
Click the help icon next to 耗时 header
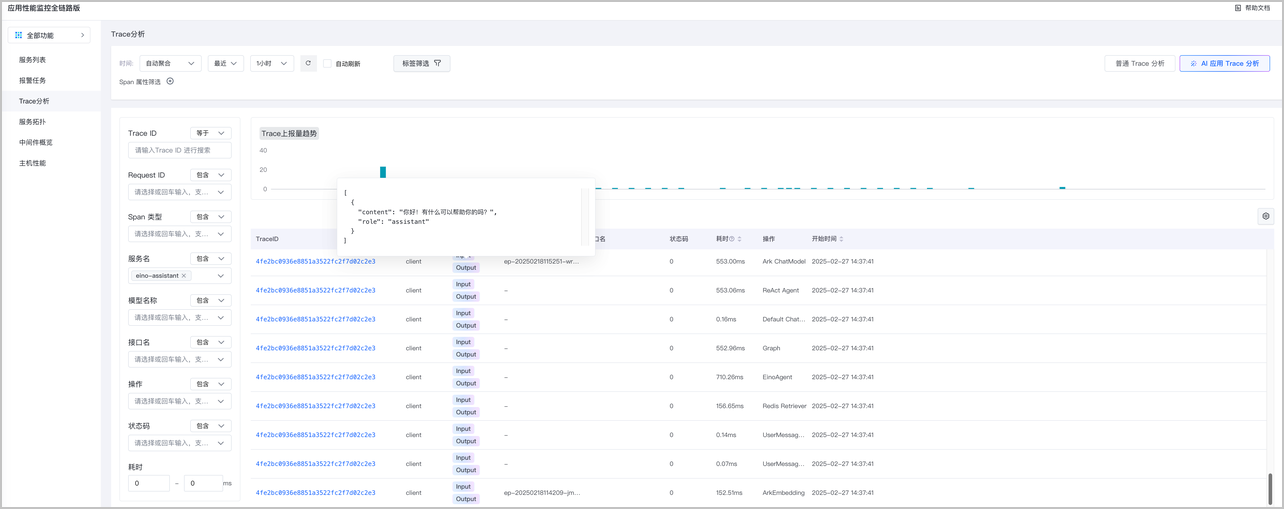732,239
